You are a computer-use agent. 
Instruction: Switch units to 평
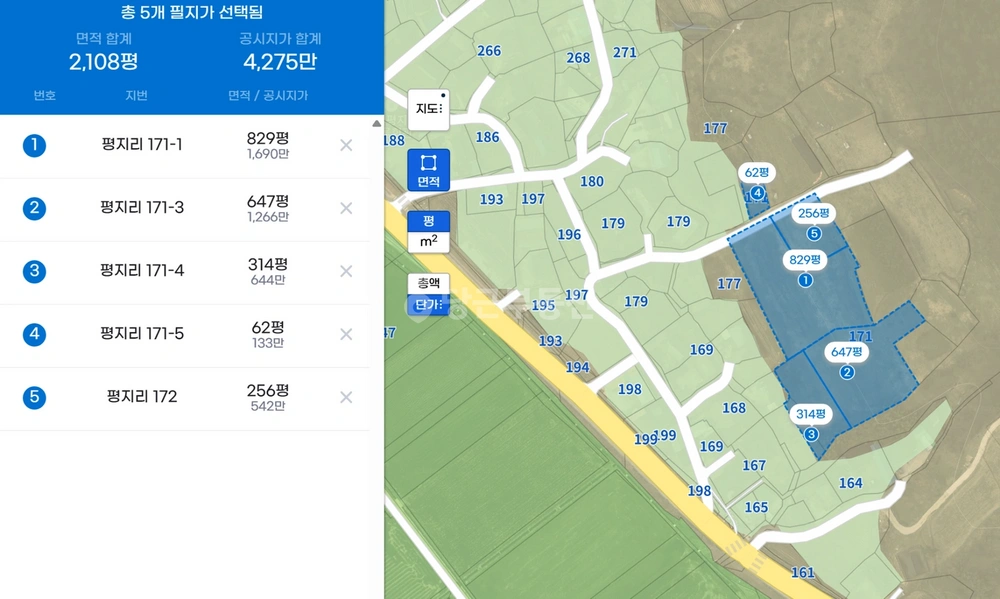pos(429,221)
